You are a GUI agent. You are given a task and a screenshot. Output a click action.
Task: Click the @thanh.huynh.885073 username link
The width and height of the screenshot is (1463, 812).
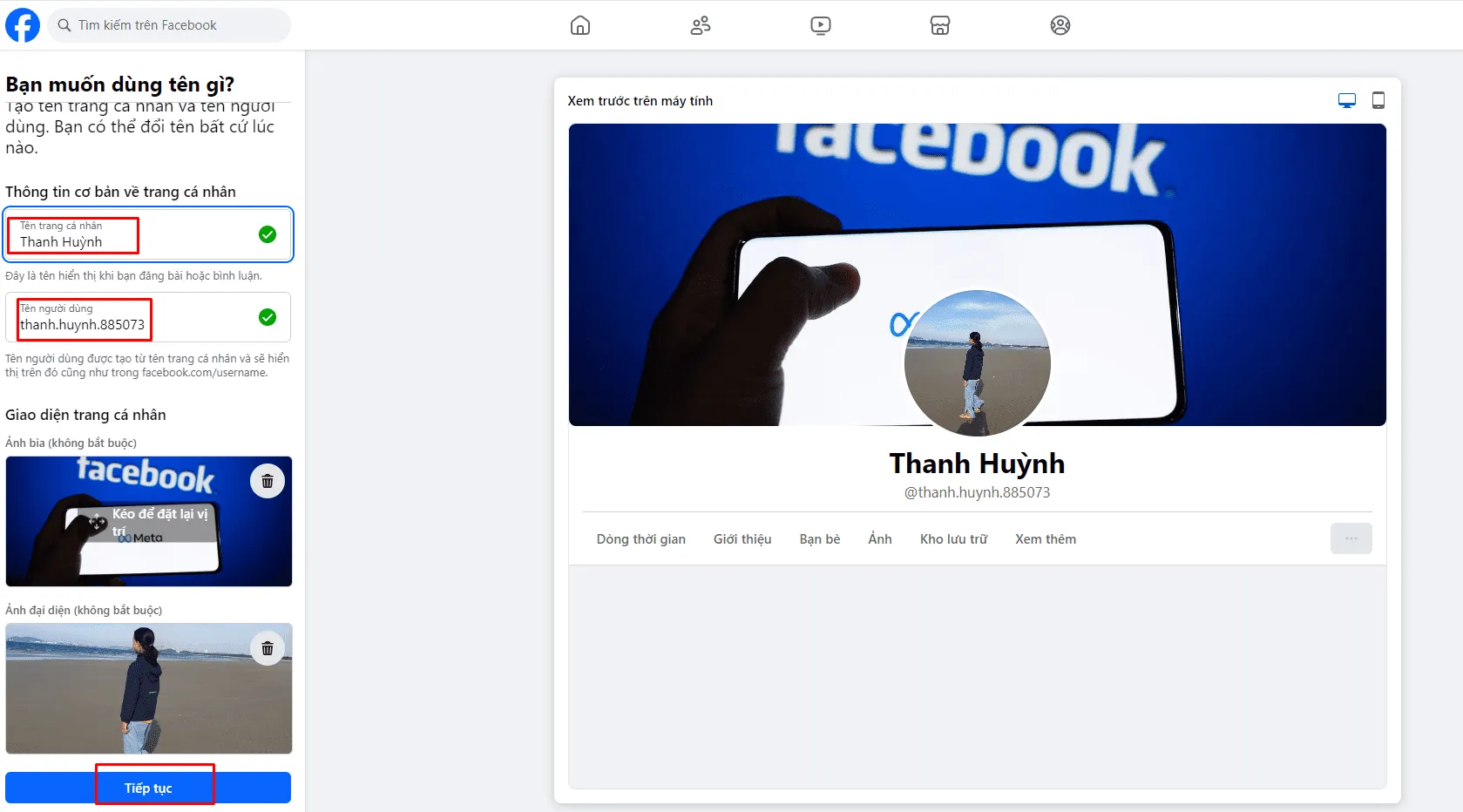click(x=977, y=492)
